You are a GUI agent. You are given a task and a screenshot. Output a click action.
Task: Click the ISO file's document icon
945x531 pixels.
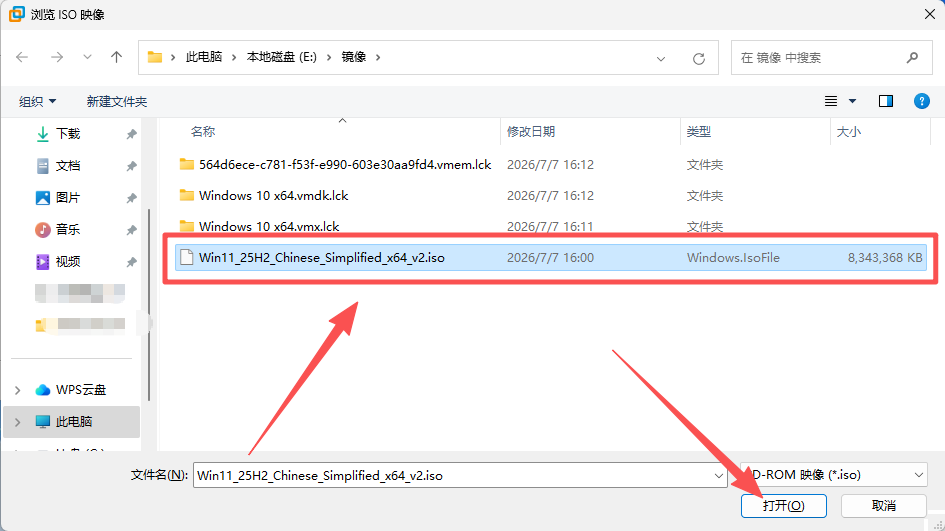tap(187, 257)
